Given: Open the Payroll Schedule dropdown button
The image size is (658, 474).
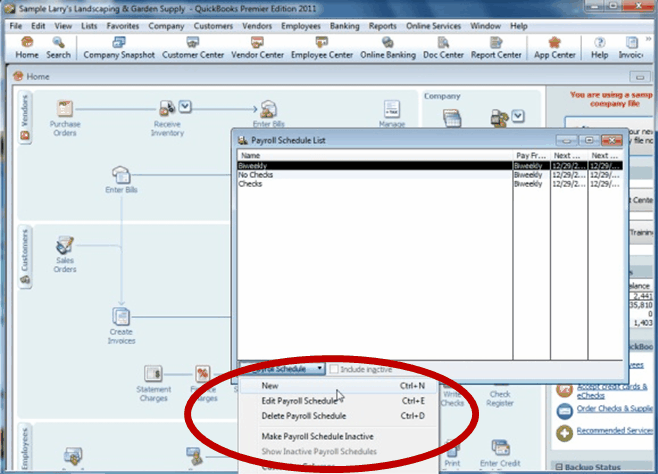Looking at the screenshot, I should point(283,369).
